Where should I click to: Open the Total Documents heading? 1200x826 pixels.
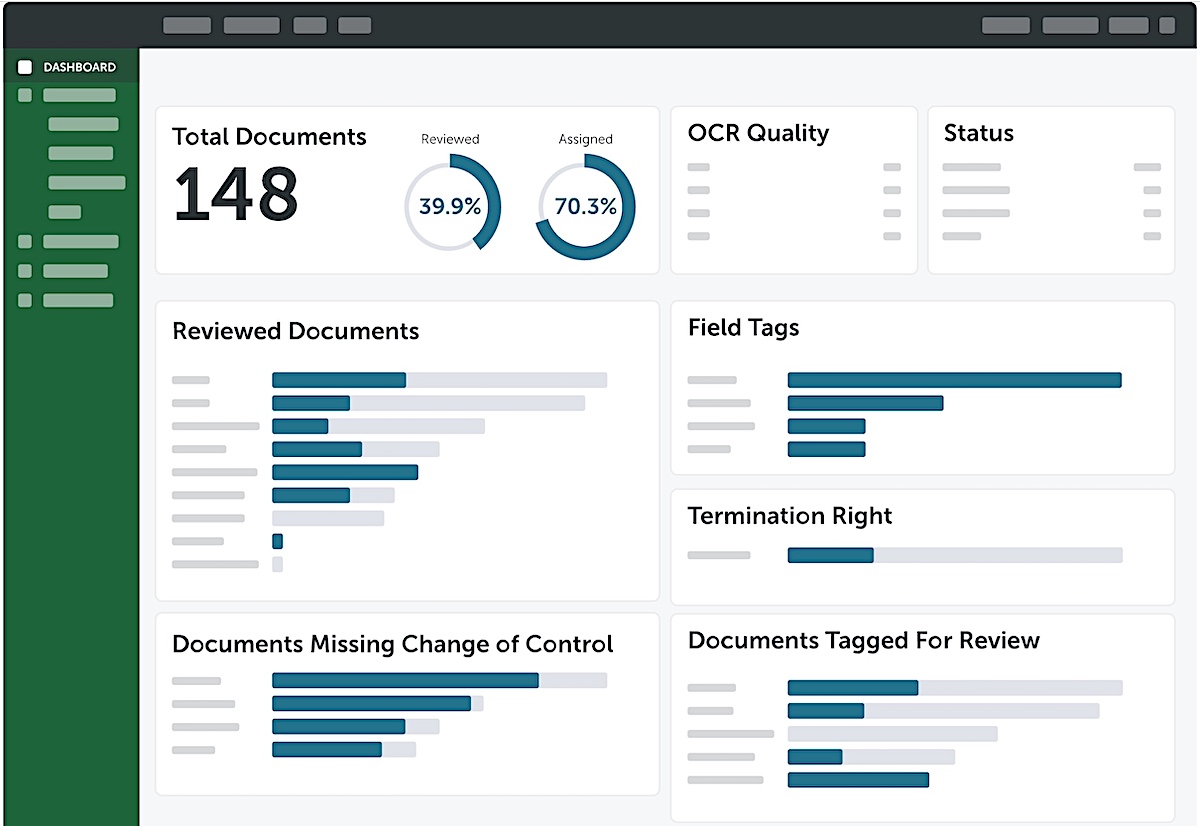click(269, 137)
